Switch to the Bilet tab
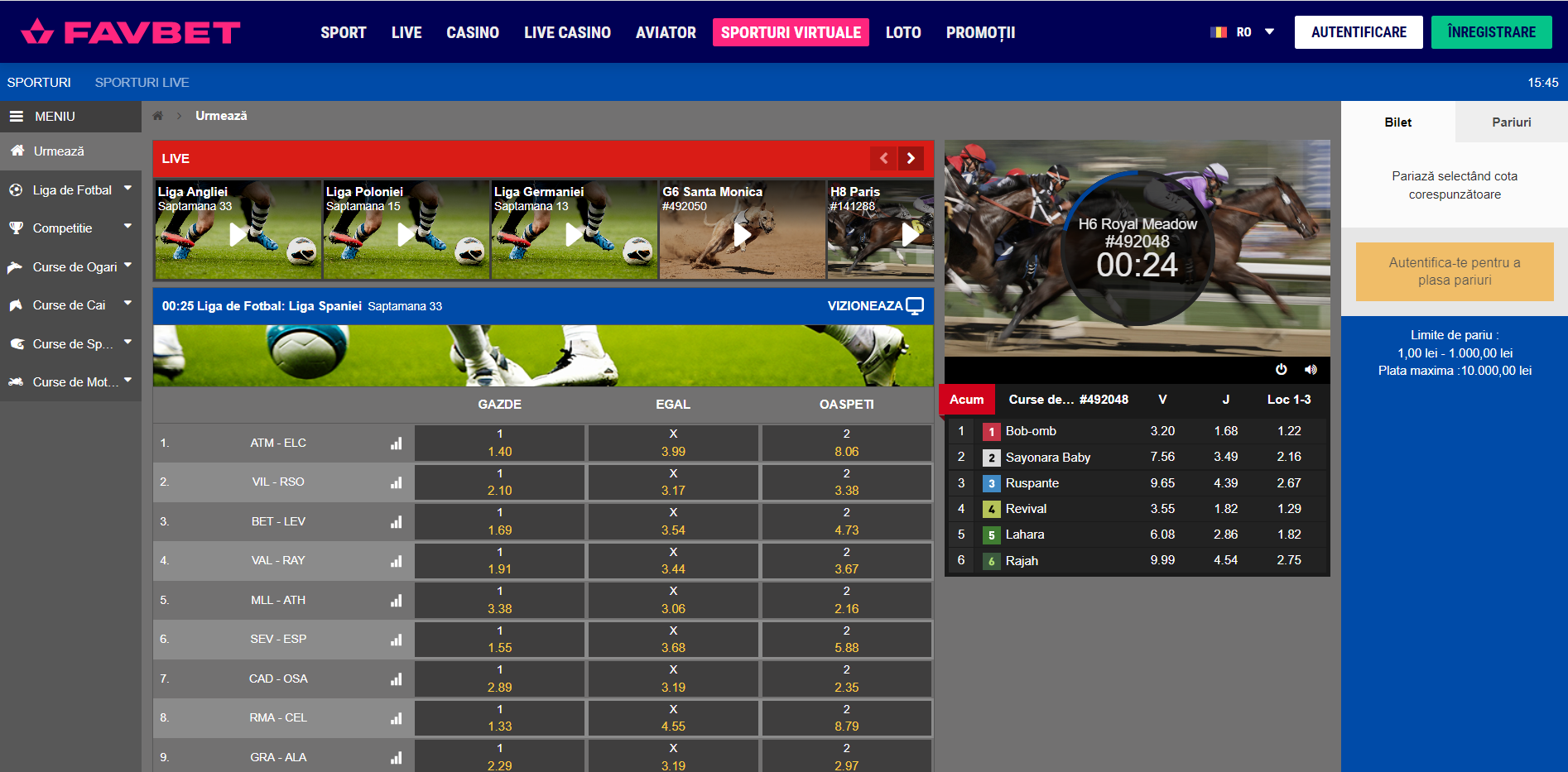 pyautogui.click(x=1397, y=122)
